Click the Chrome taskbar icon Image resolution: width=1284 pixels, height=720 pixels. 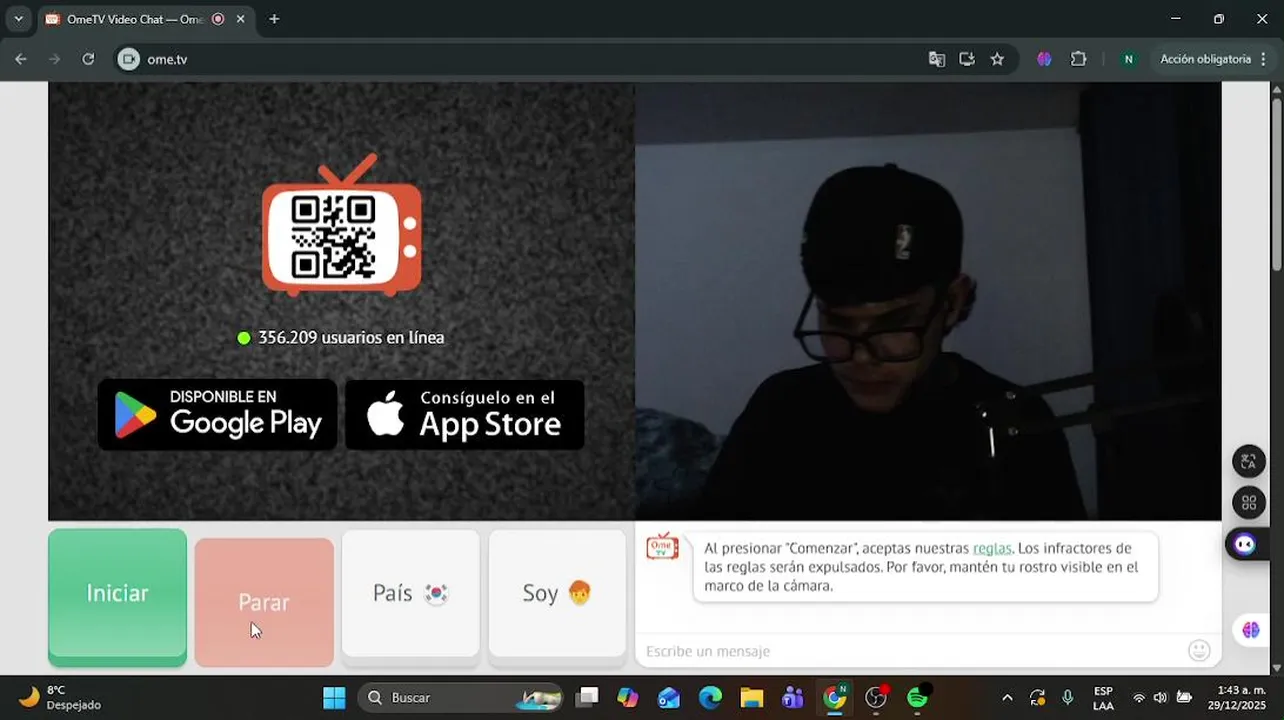click(x=834, y=697)
